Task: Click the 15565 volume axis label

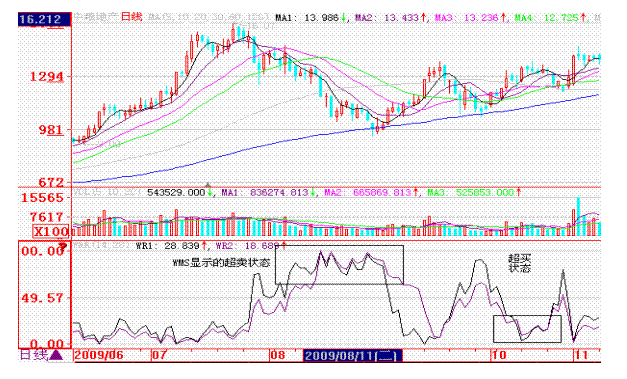Action: (42, 197)
